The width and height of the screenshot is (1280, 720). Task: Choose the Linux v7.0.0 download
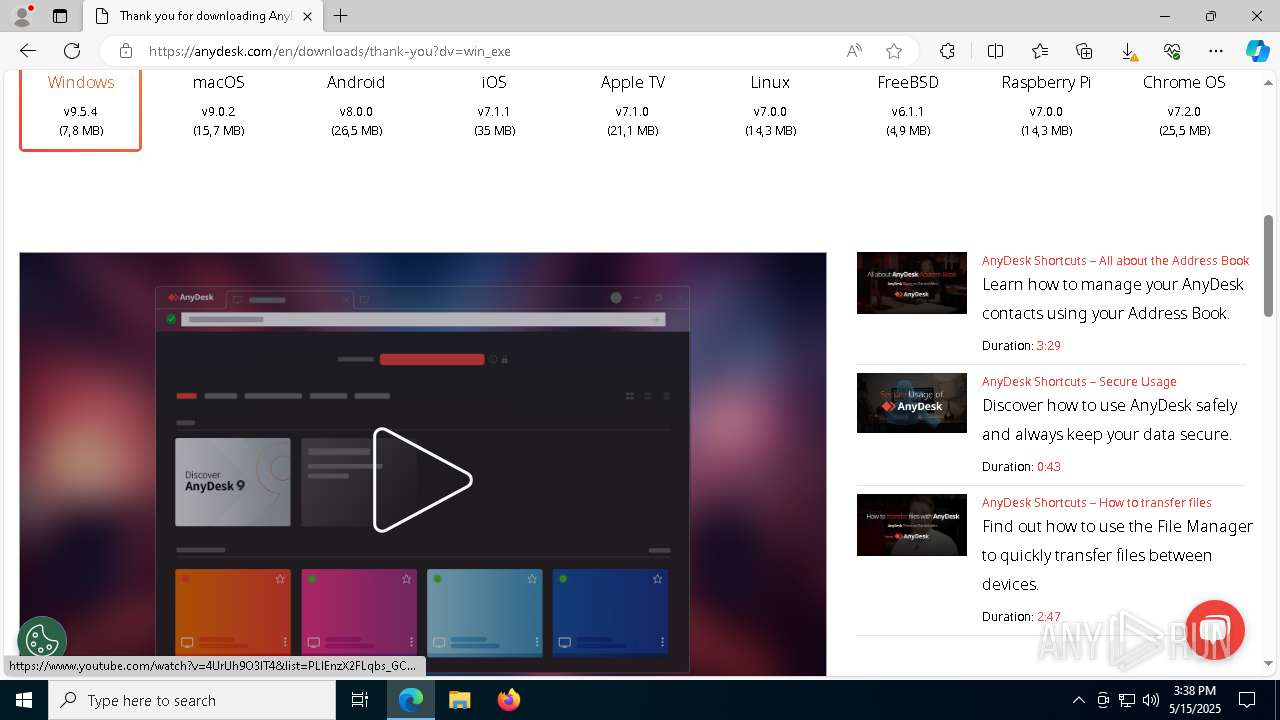pyautogui.click(x=770, y=105)
